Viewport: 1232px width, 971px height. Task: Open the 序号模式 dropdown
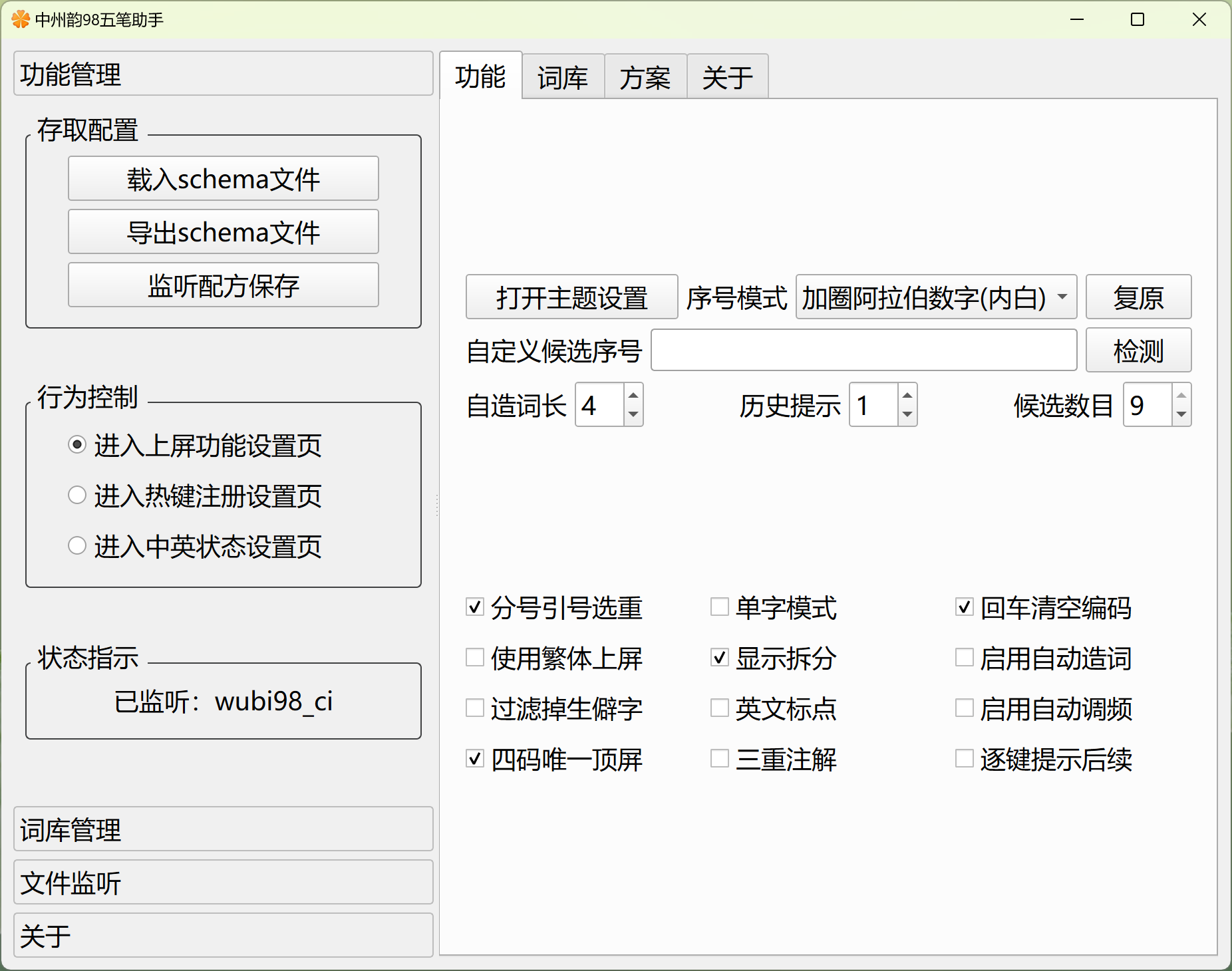click(937, 297)
